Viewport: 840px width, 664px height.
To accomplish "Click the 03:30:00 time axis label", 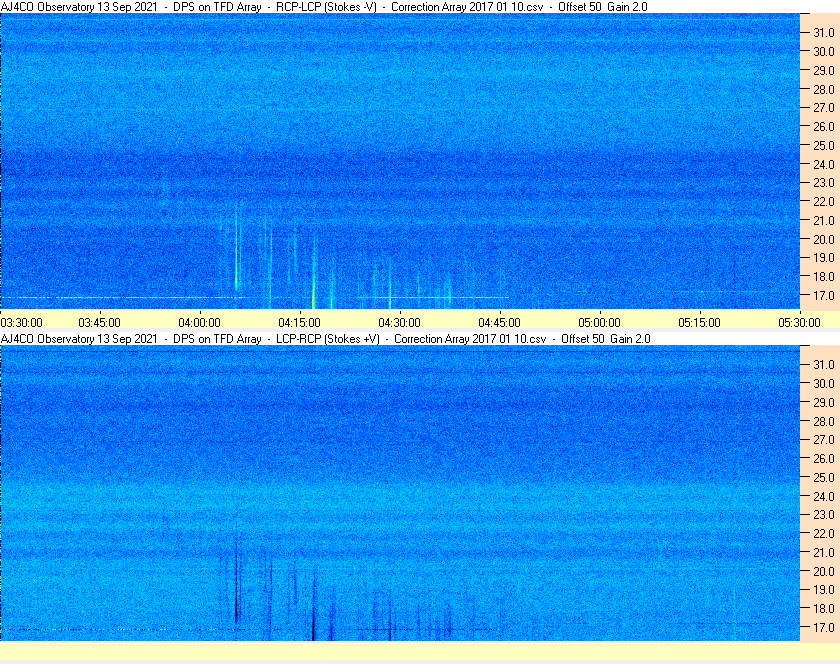I will (22, 323).
